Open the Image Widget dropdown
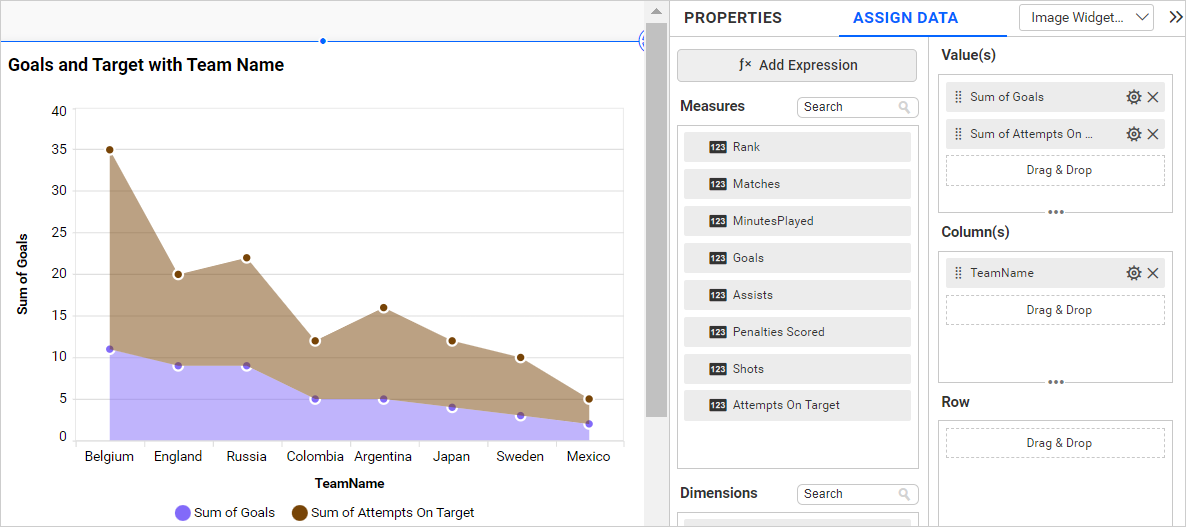The height and width of the screenshot is (527, 1186). 1086,17
